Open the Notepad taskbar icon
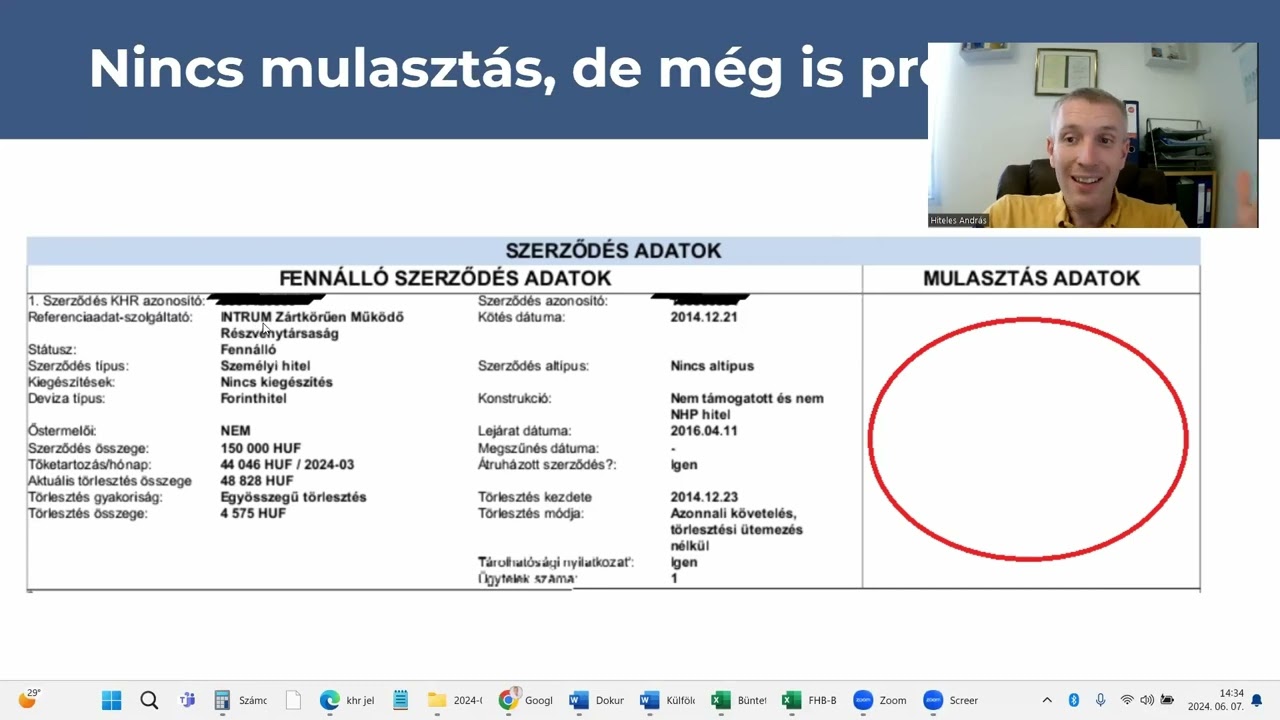The image size is (1280, 720). (x=400, y=700)
